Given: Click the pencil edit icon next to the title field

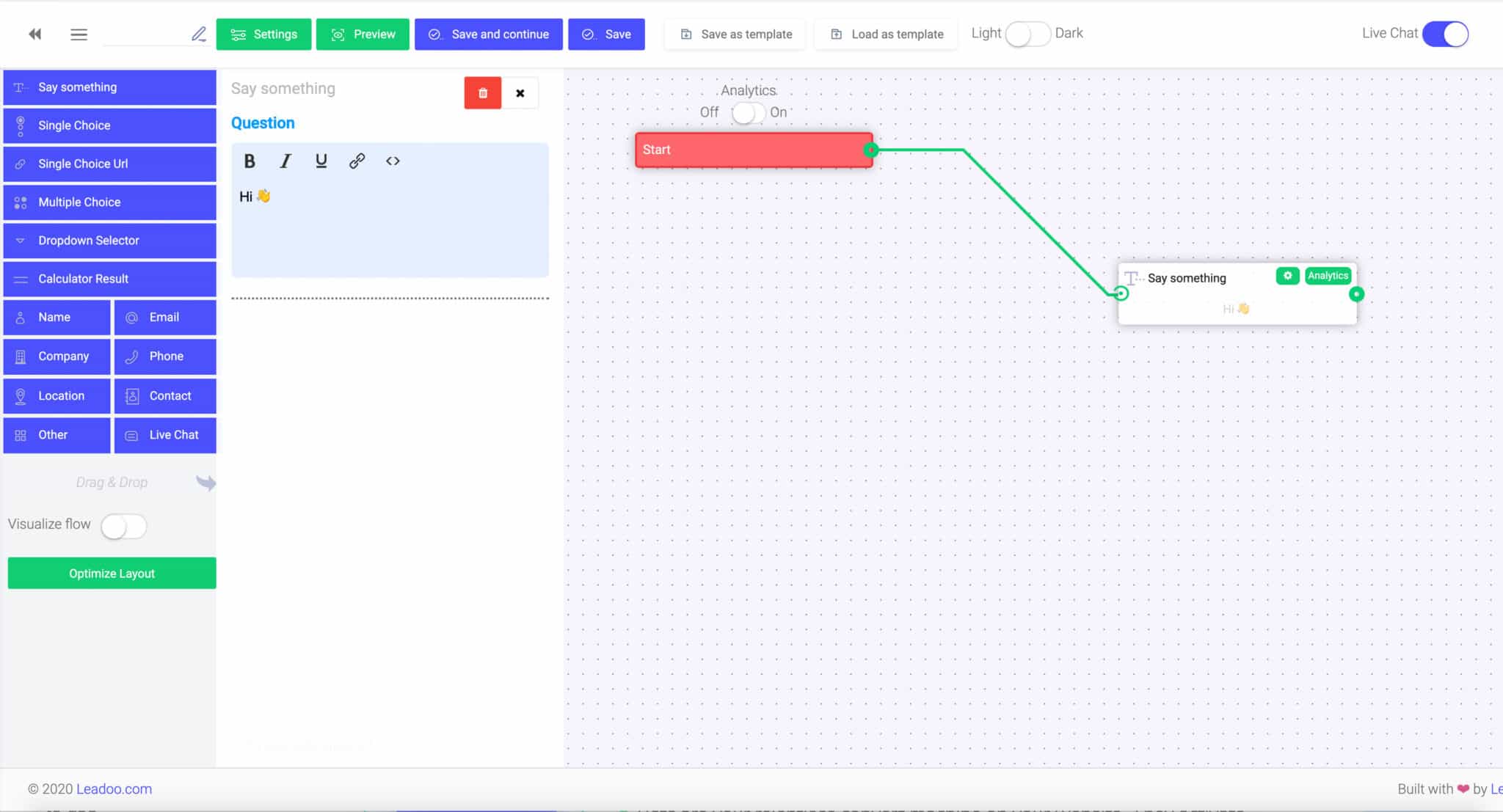Looking at the screenshot, I should (197, 33).
